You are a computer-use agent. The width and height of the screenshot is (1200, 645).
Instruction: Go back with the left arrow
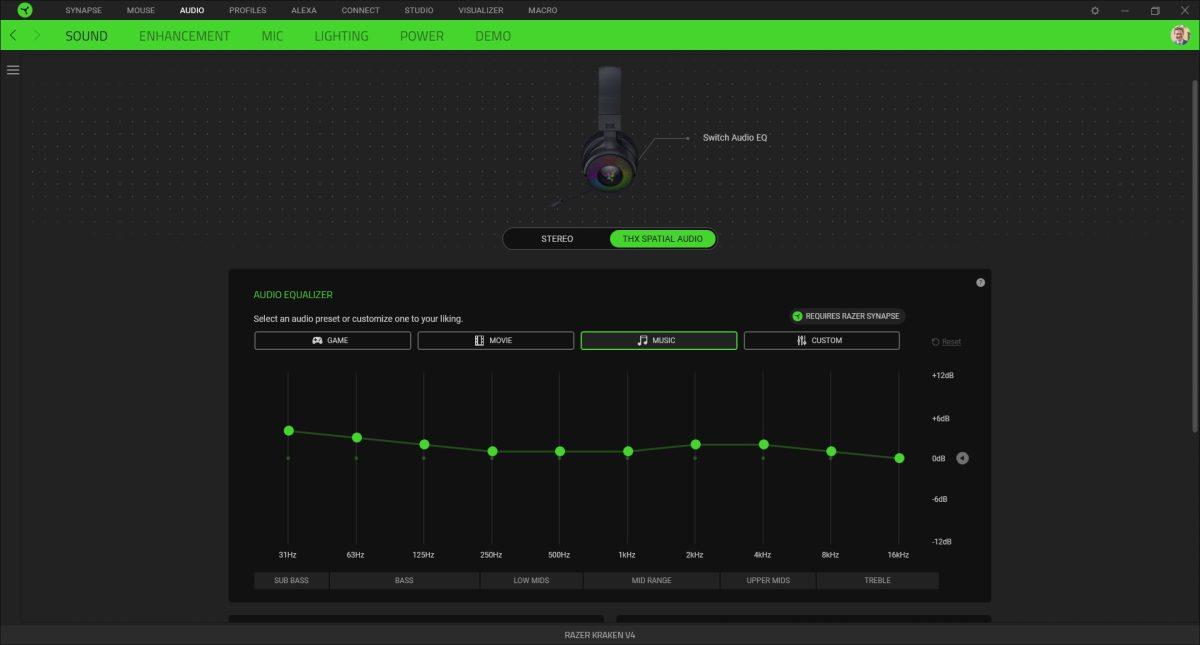(12, 35)
